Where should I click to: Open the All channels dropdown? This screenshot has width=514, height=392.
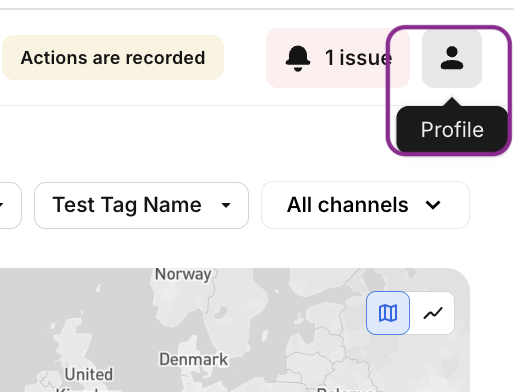(365, 205)
